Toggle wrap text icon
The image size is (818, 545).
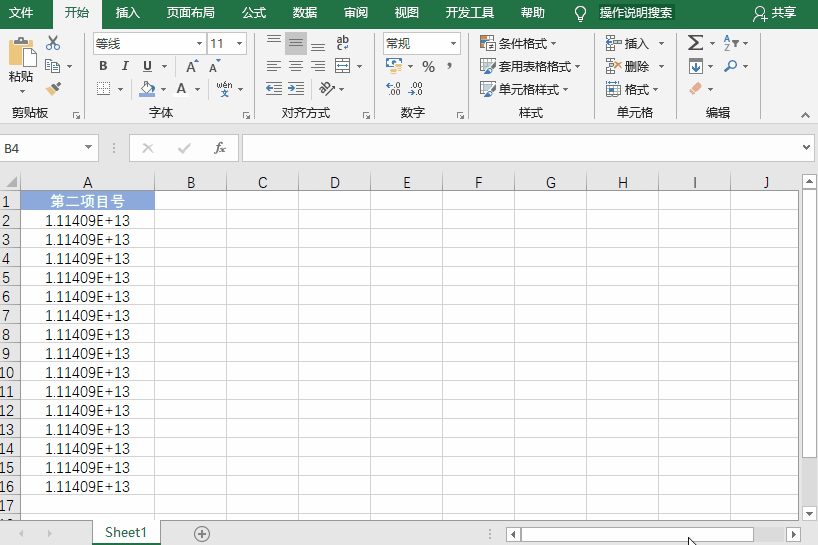[x=342, y=43]
